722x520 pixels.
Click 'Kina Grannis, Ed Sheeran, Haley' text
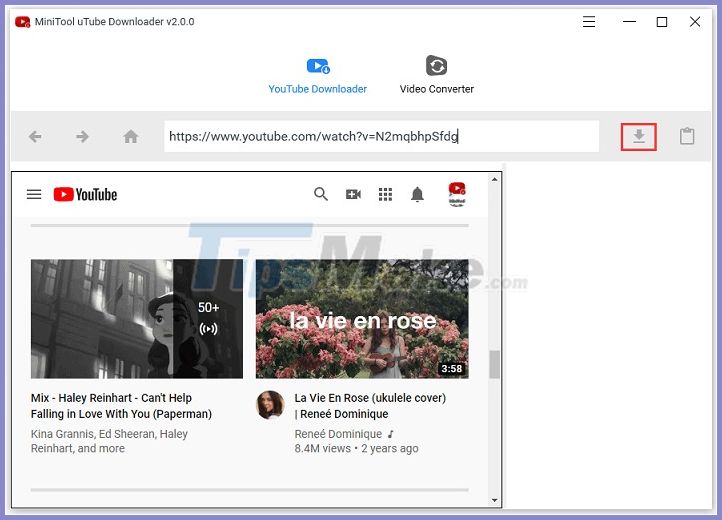109,434
